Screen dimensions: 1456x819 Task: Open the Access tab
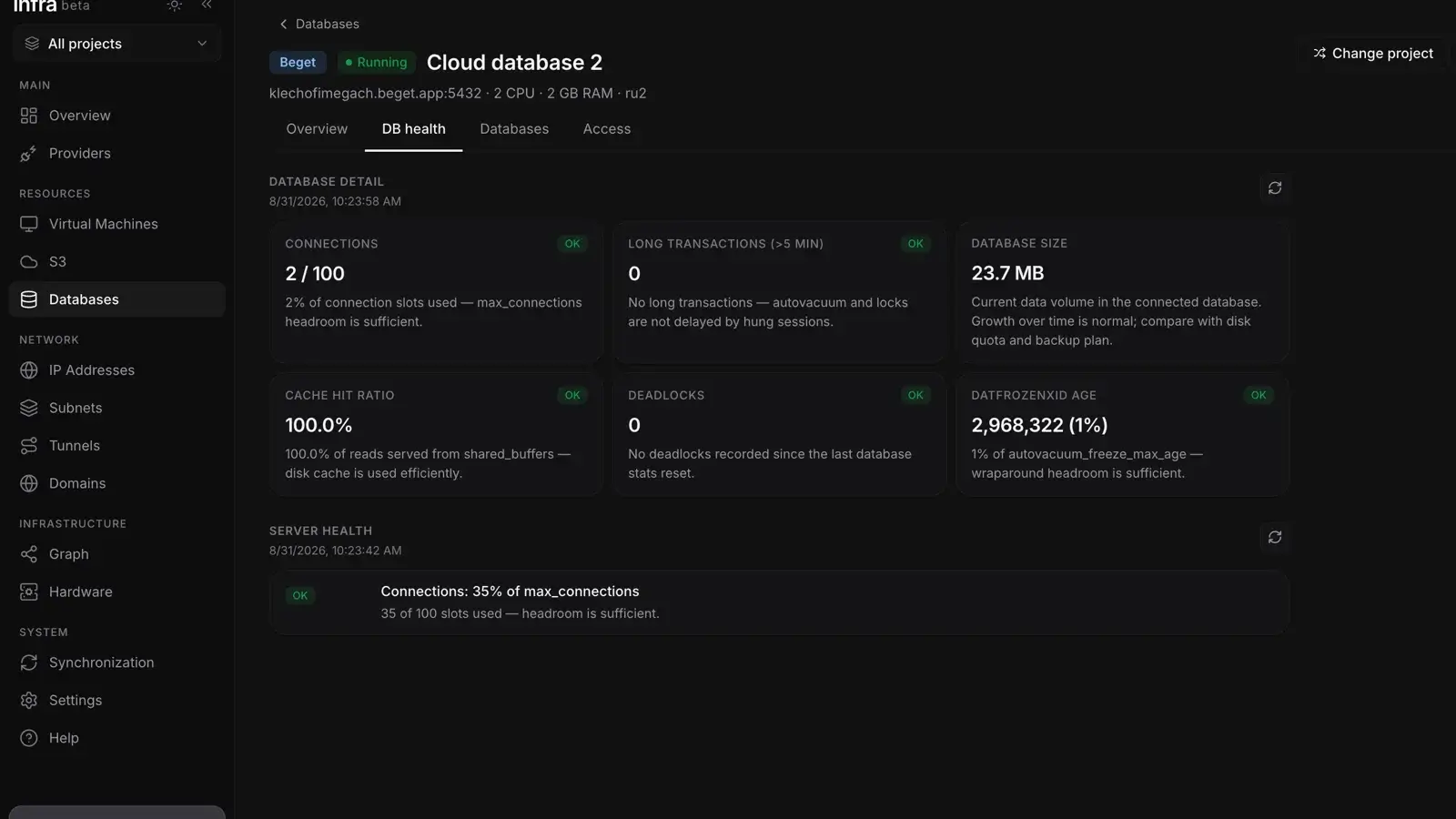607,129
